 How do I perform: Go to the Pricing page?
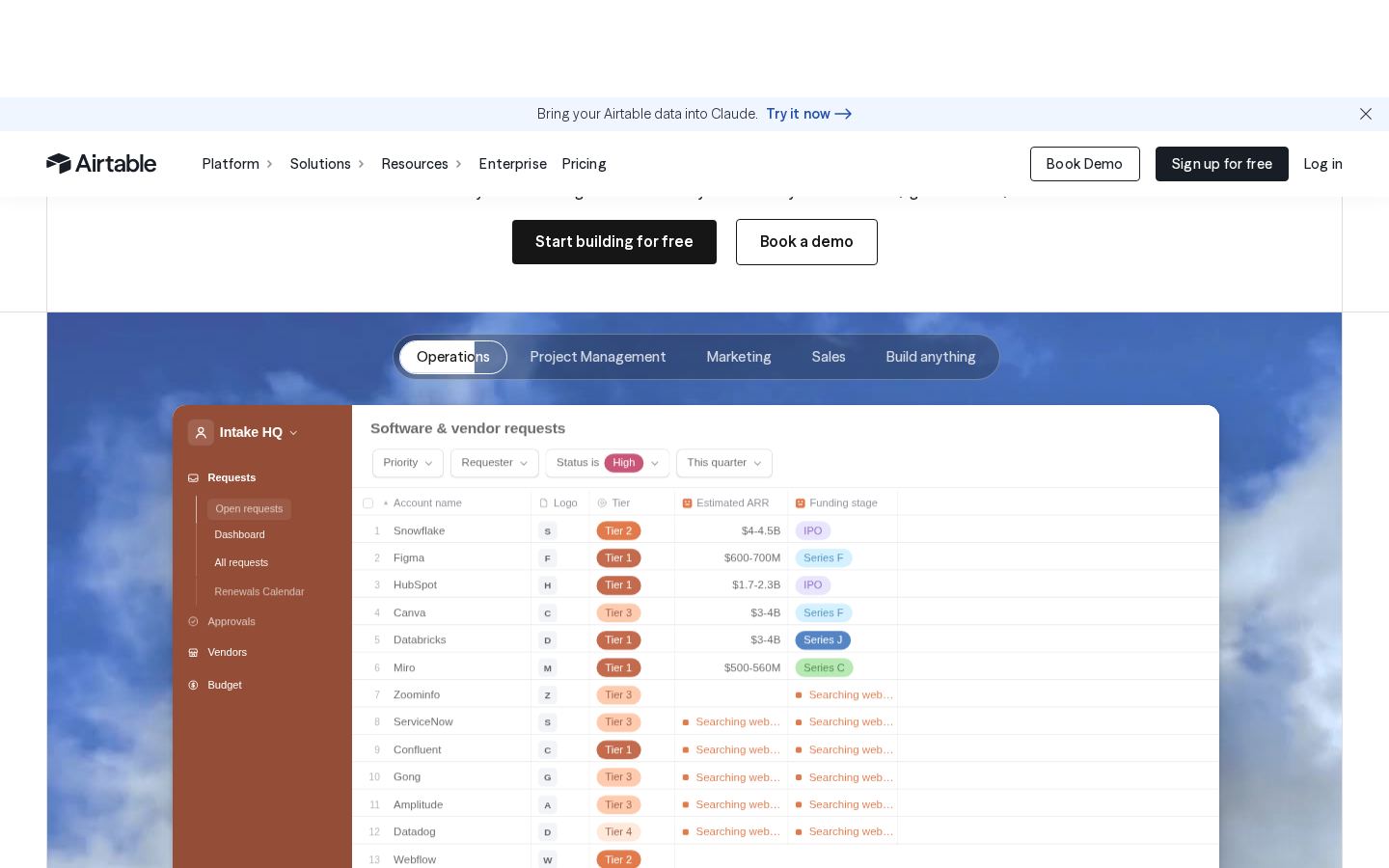point(584,164)
